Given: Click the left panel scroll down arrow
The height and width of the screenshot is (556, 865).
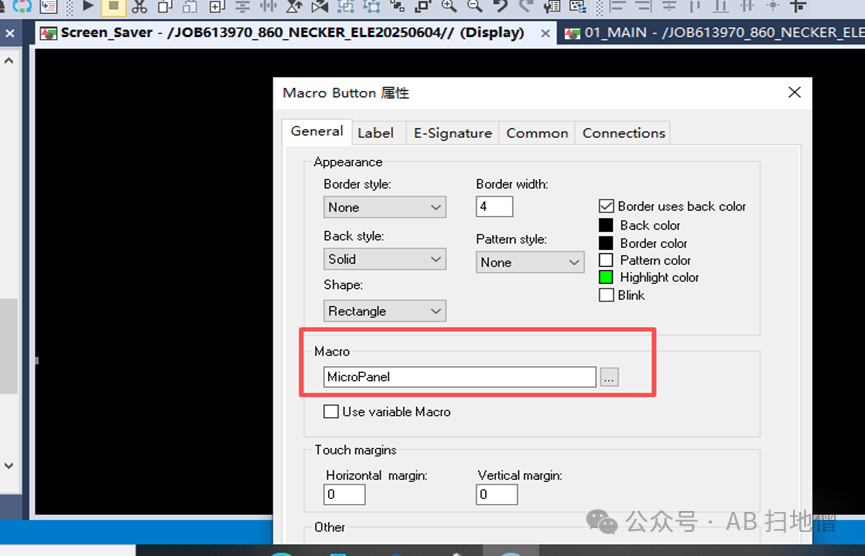Looking at the screenshot, I should point(9,466).
